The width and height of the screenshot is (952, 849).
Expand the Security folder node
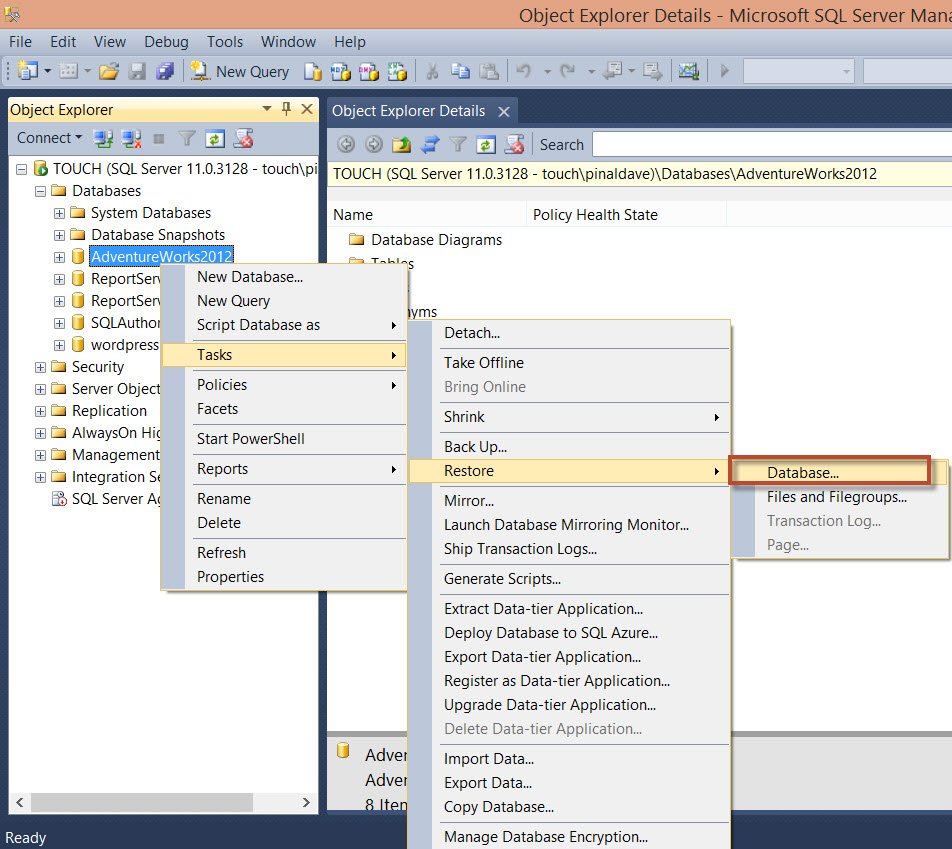pyautogui.click(x=41, y=367)
